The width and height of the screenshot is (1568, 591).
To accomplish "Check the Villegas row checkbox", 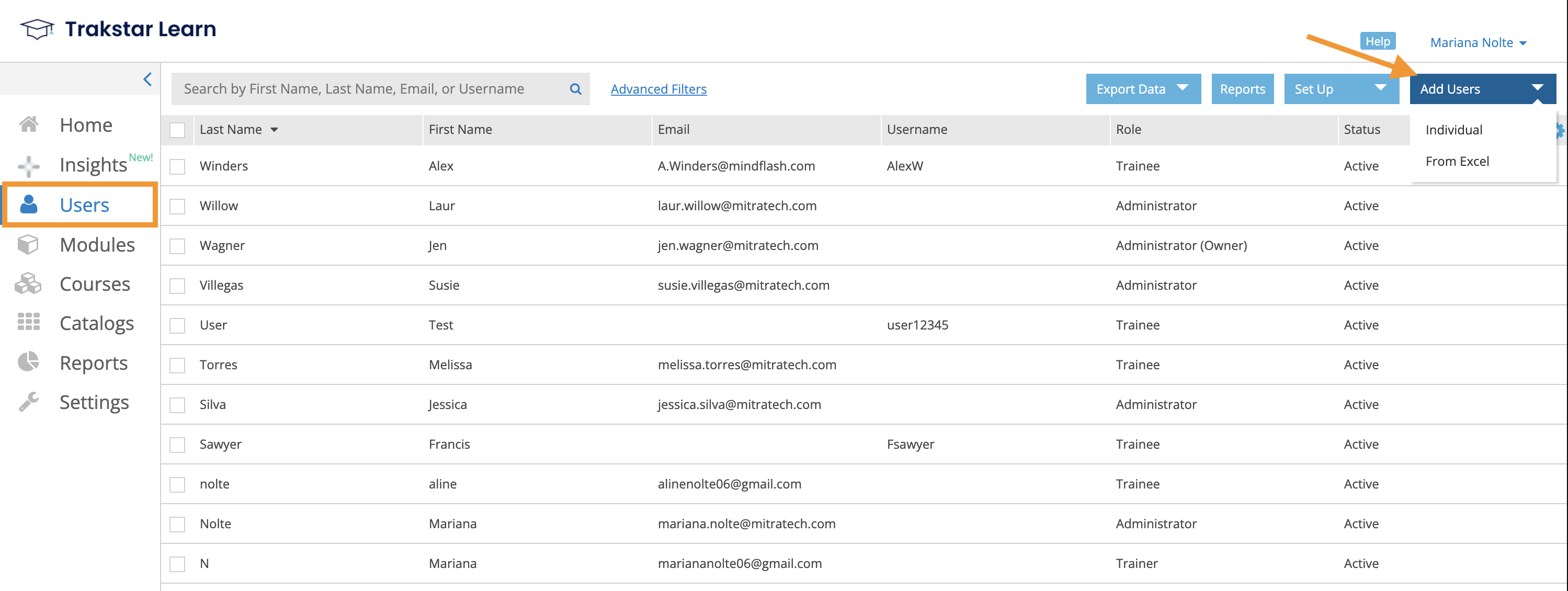I will [x=177, y=286].
